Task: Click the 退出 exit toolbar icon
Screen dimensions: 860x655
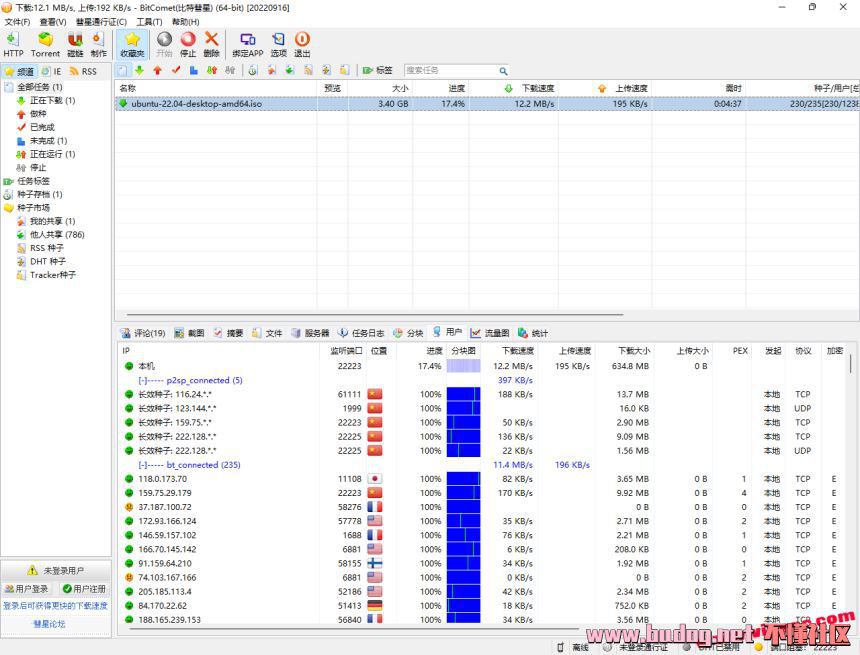Action: click(x=302, y=44)
